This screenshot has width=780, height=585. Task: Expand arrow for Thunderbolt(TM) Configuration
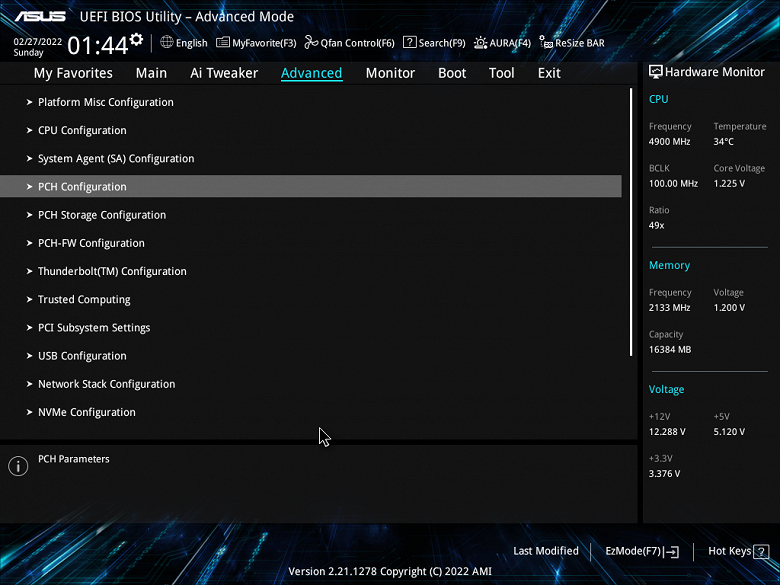pyautogui.click(x=29, y=271)
